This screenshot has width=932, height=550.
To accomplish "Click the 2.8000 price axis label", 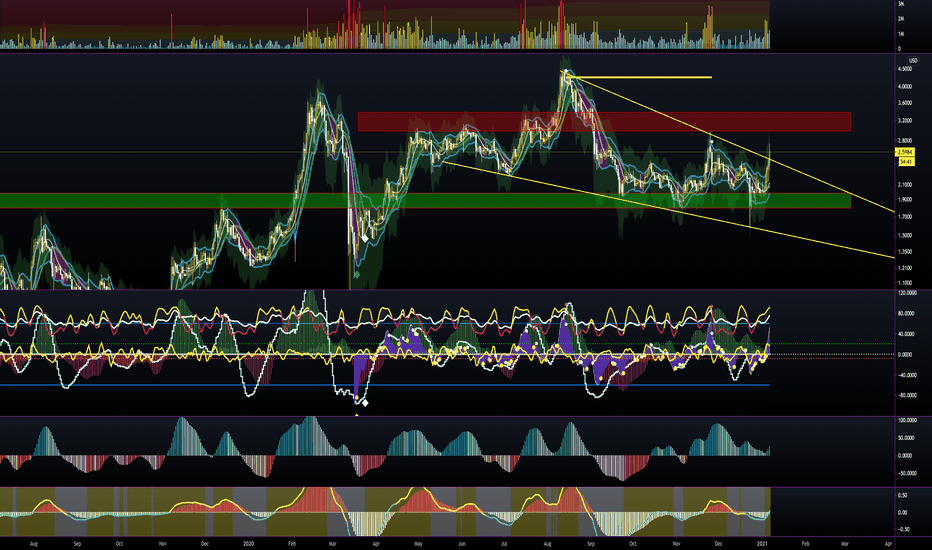I will [x=905, y=141].
